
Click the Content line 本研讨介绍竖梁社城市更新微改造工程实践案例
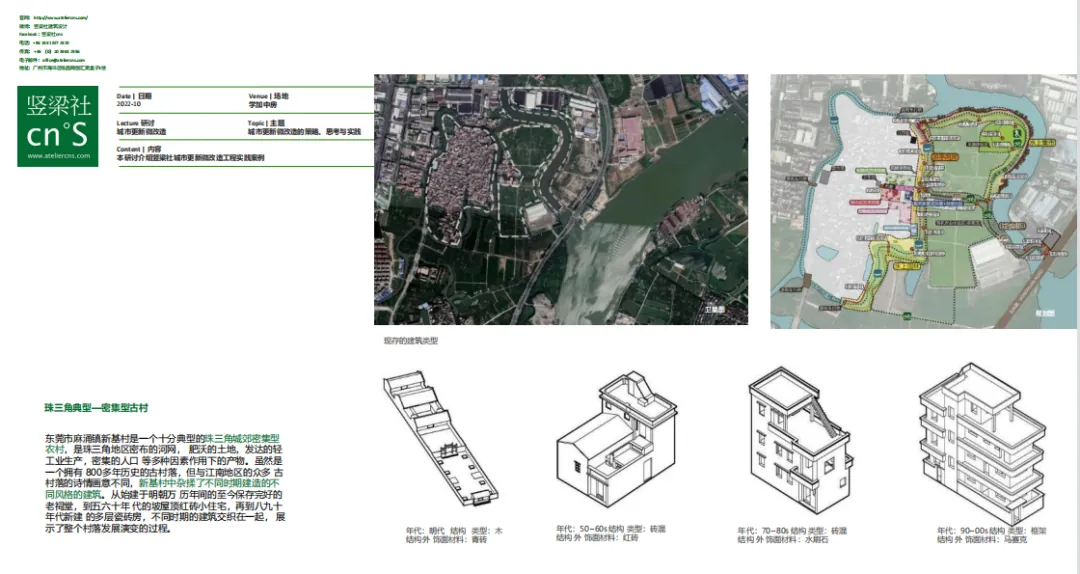pyautogui.click(x=190, y=158)
